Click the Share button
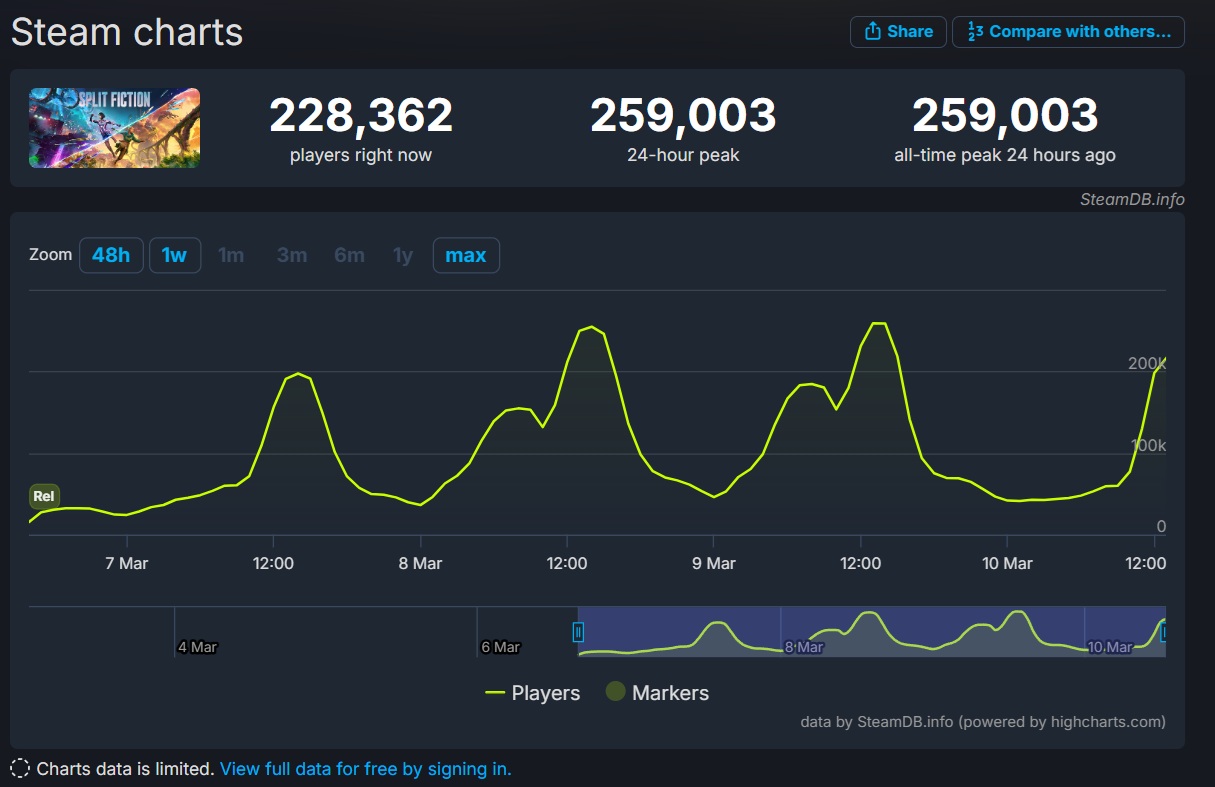This screenshot has width=1215, height=787. [898, 31]
